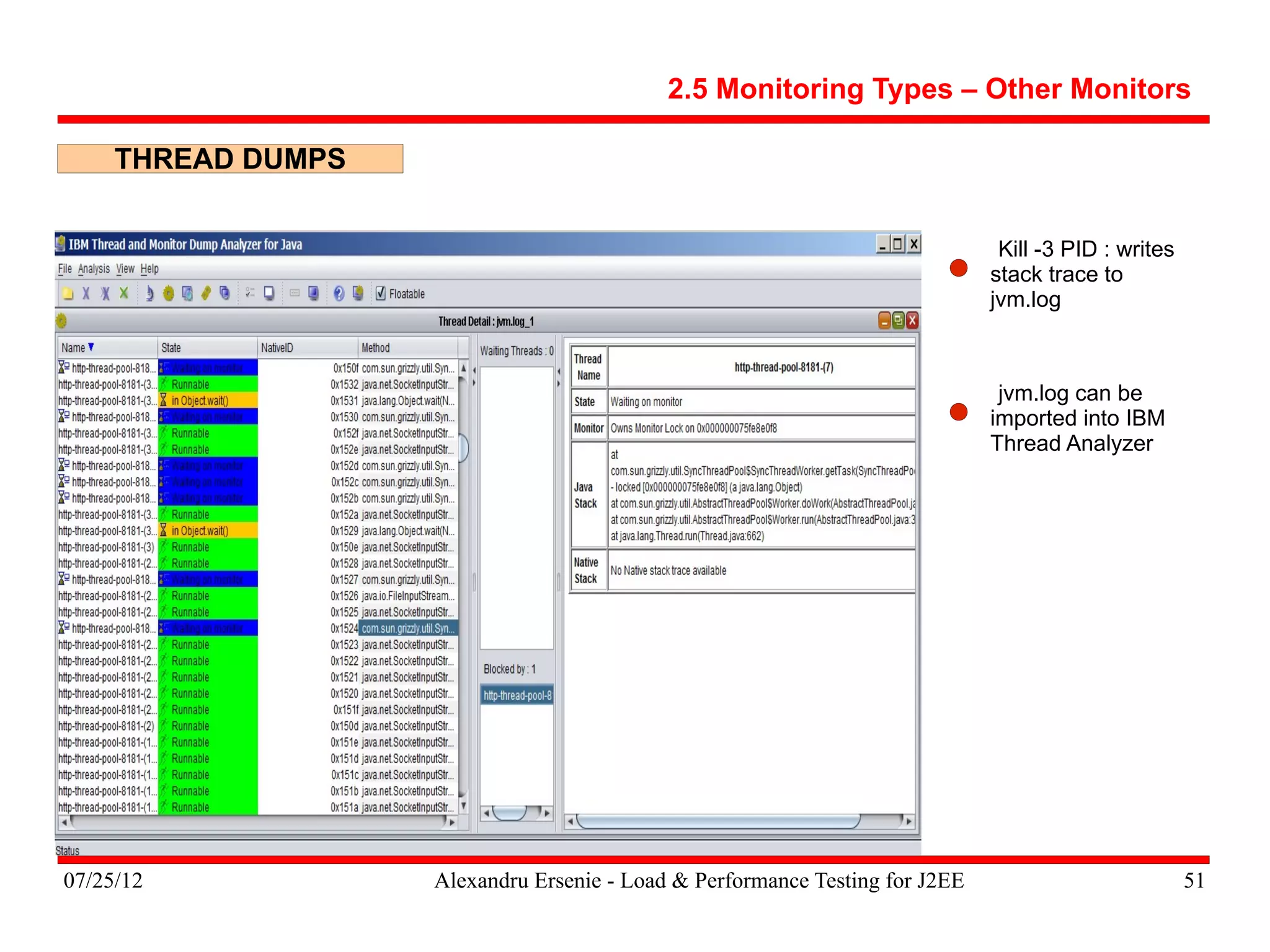Select thread http-thread-pool-8181-(3) with NativeID 0x150e

(x=257, y=547)
